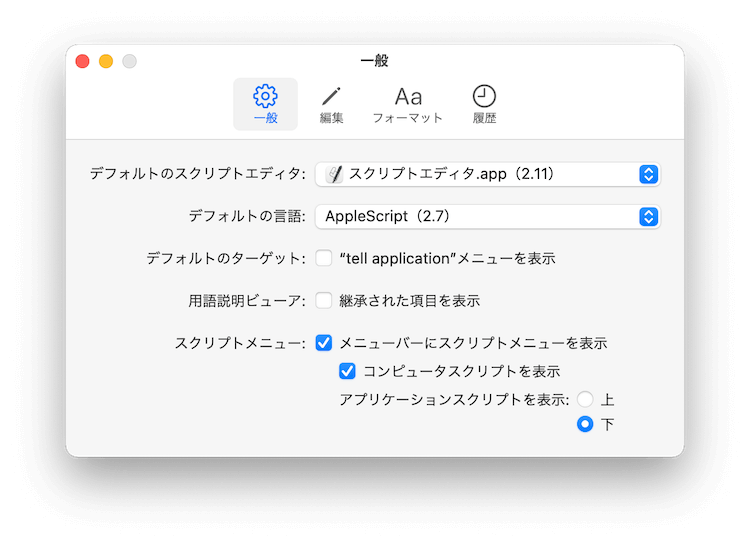Toggle the コンピュータスクリプトを表示 checkbox

coord(348,371)
